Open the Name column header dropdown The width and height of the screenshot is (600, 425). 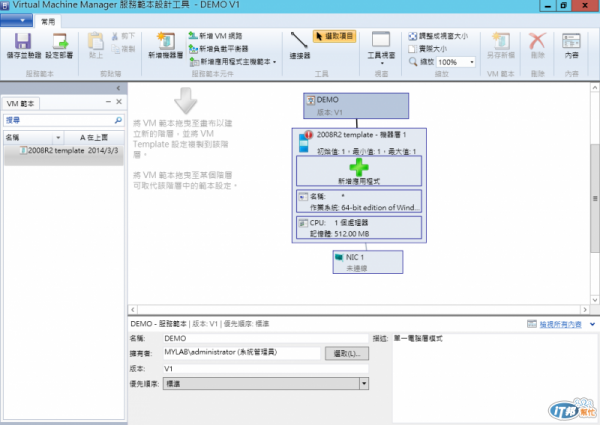point(58,137)
